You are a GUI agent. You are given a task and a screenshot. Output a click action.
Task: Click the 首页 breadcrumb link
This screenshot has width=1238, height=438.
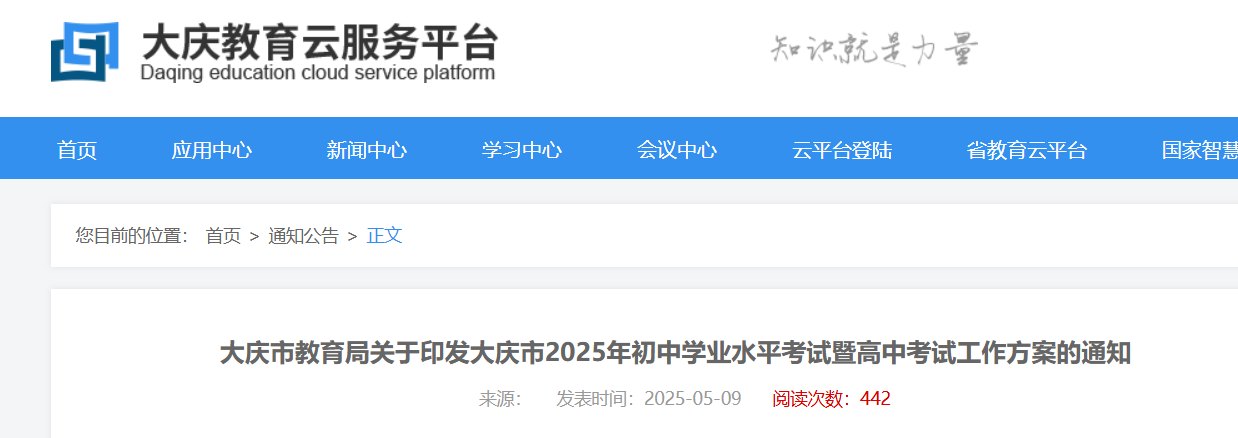[223, 236]
